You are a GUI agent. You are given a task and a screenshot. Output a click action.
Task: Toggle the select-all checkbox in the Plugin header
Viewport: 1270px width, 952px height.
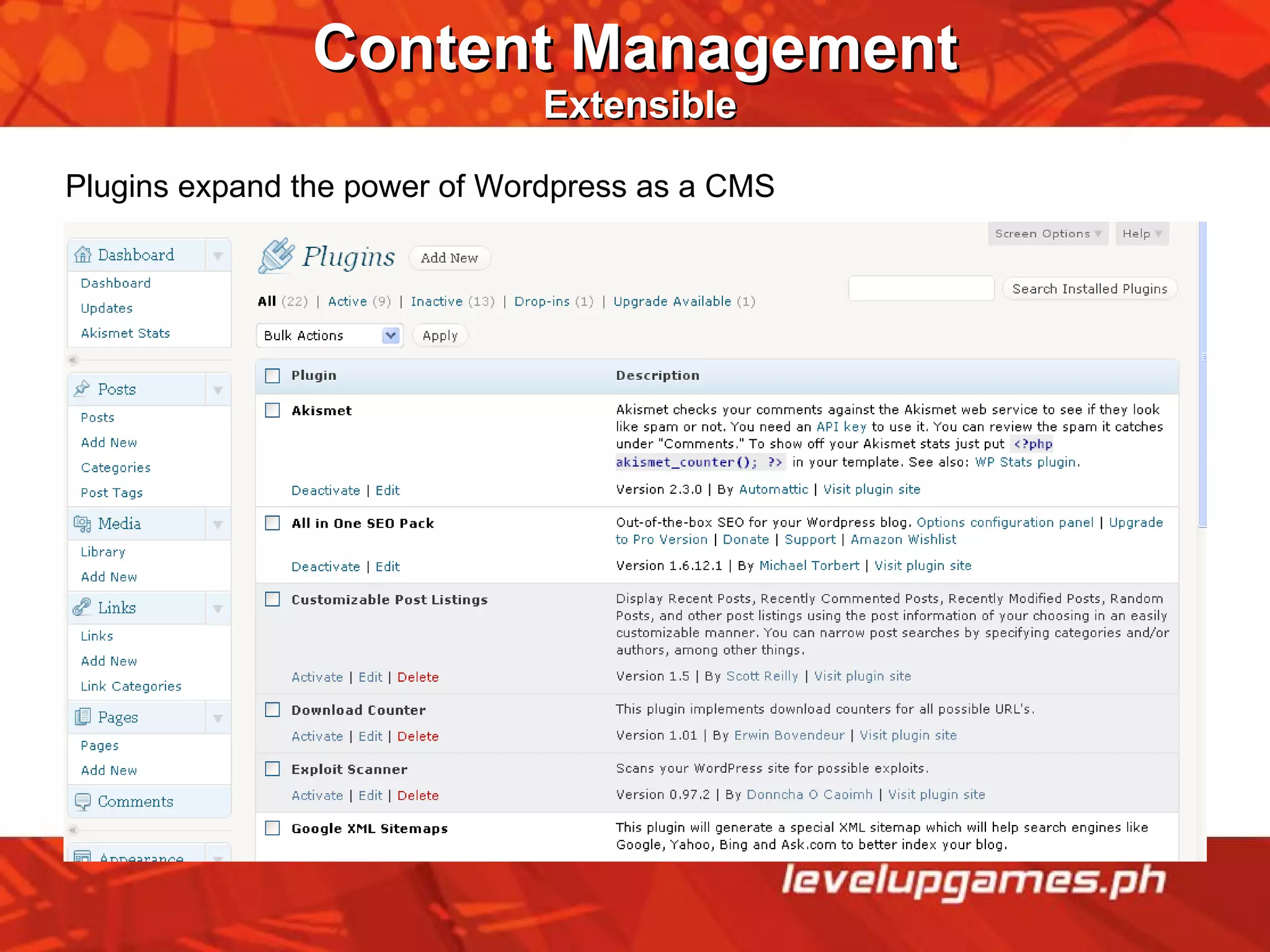[x=273, y=376]
